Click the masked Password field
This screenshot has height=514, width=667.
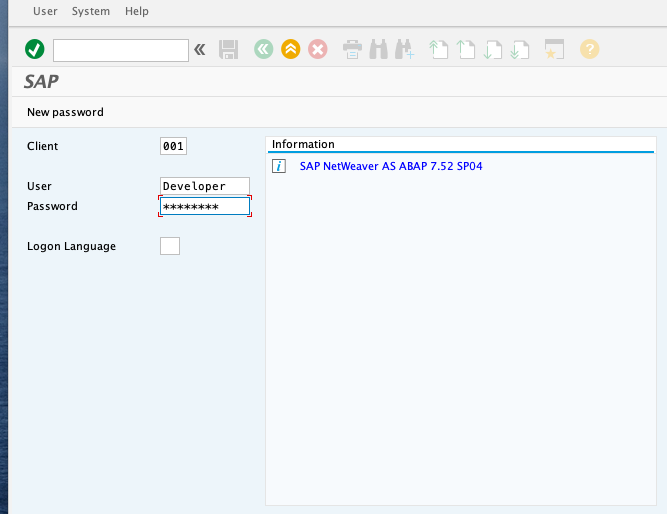tap(205, 206)
